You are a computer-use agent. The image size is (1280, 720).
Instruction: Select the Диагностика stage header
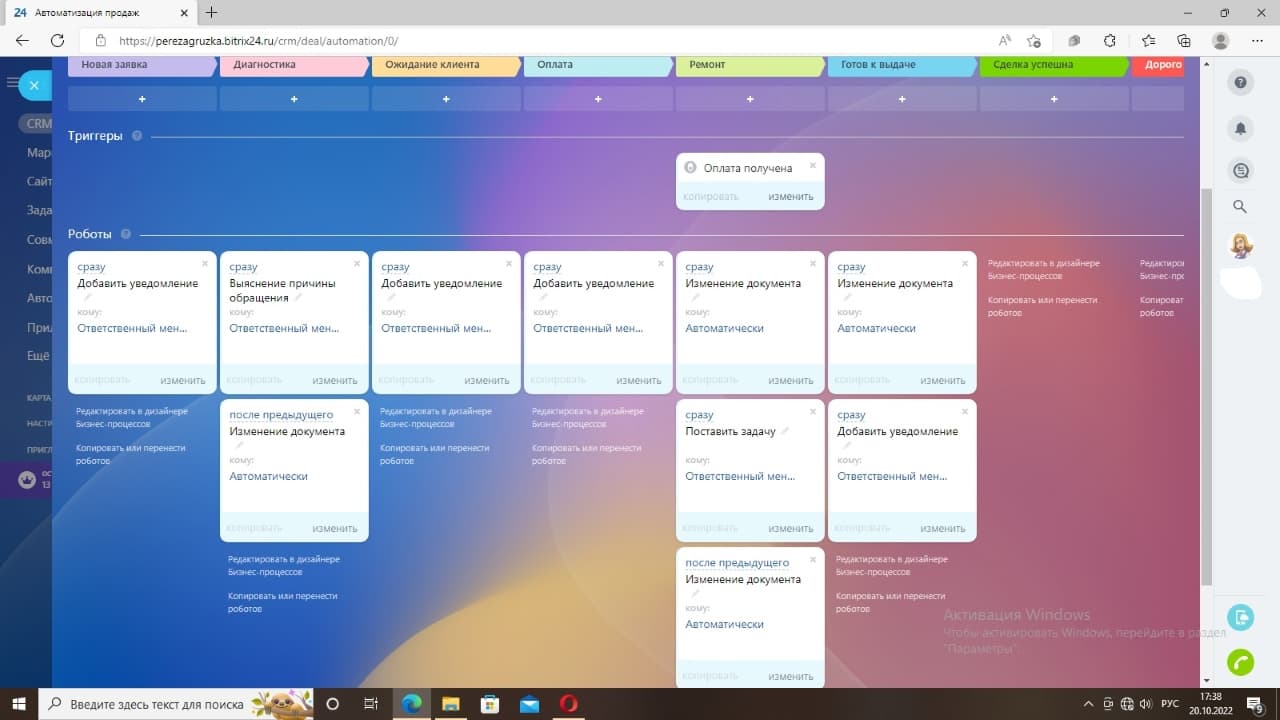tap(294, 65)
